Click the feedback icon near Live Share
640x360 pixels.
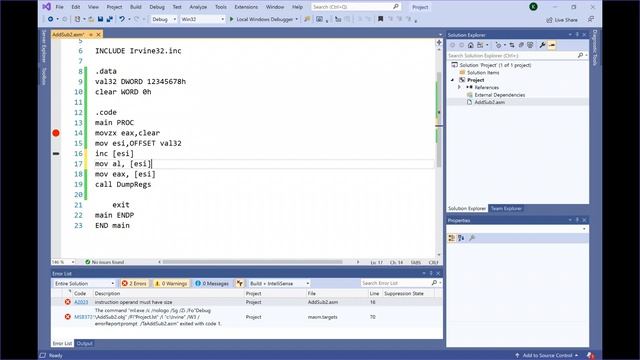tap(591, 19)
